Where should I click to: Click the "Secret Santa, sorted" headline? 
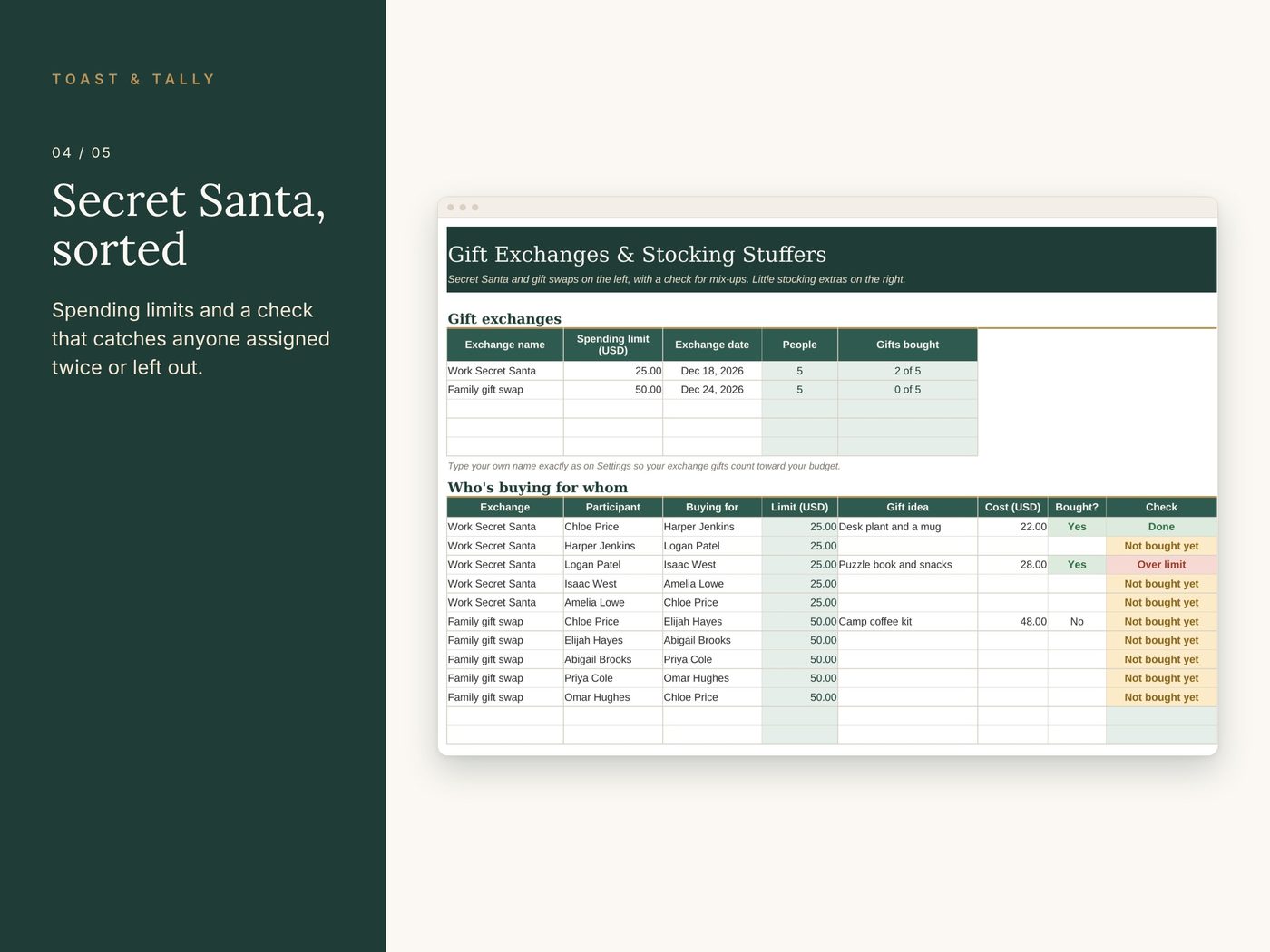(x=189, y=224)
